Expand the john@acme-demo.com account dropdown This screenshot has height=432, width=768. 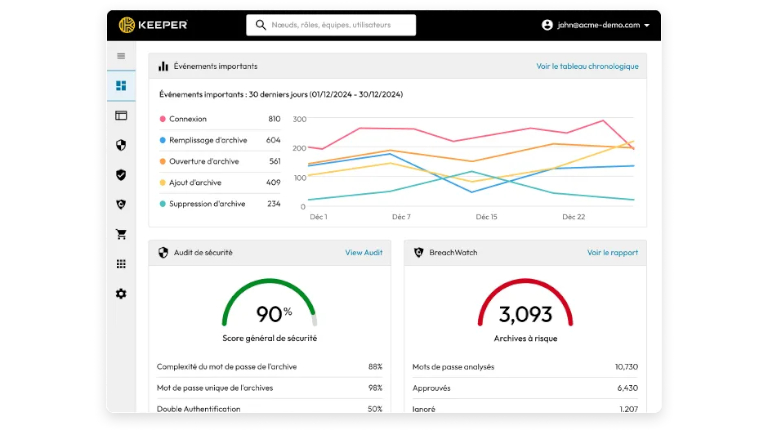647,25
